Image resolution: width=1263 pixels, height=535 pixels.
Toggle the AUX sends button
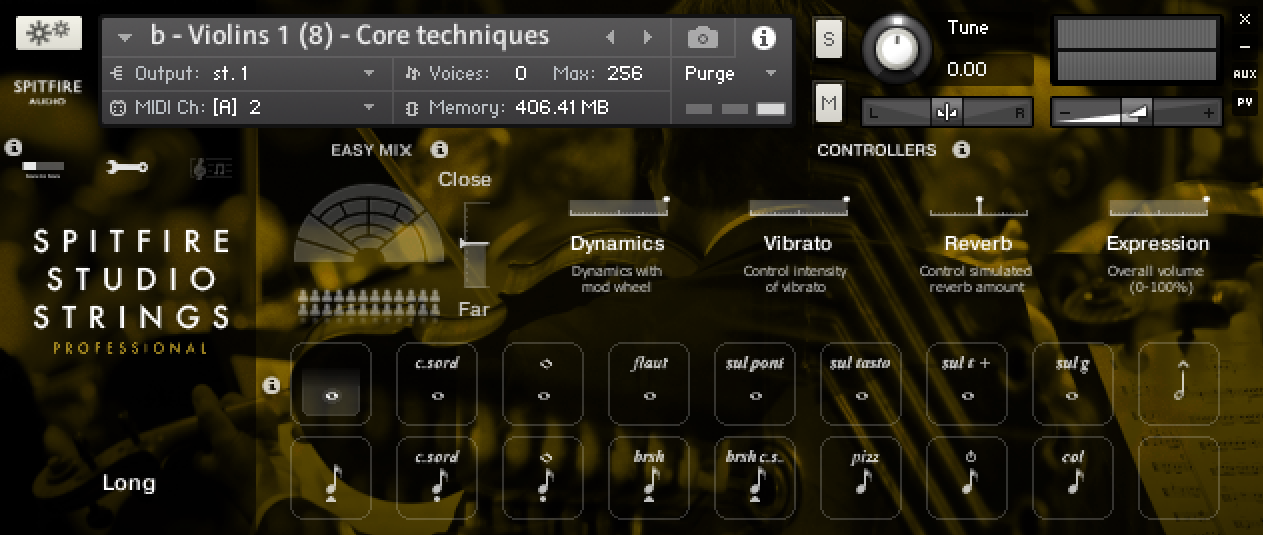pos(1244,74)
